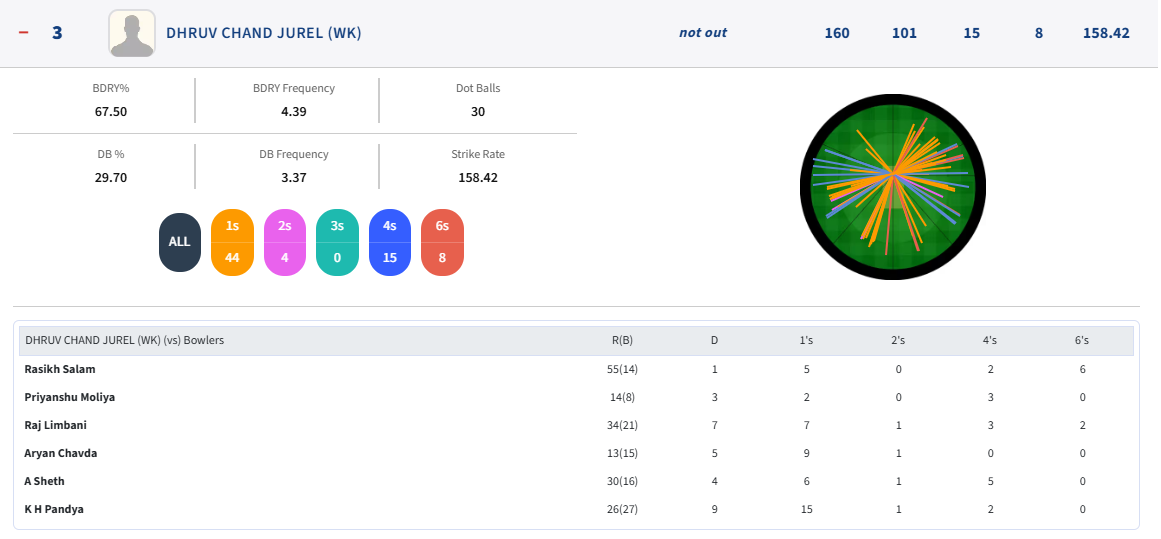Click the not out dismissal status
The height and width of the screenshot is (539, 1161).
point(702,33)
